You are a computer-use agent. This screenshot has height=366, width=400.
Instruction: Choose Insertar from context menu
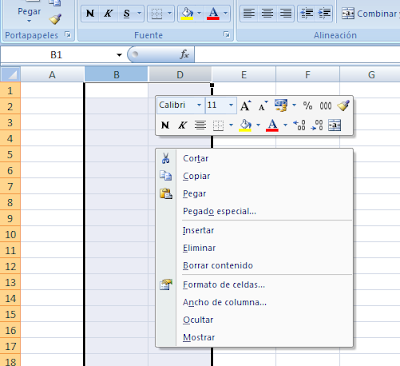[x=254, y=230]
